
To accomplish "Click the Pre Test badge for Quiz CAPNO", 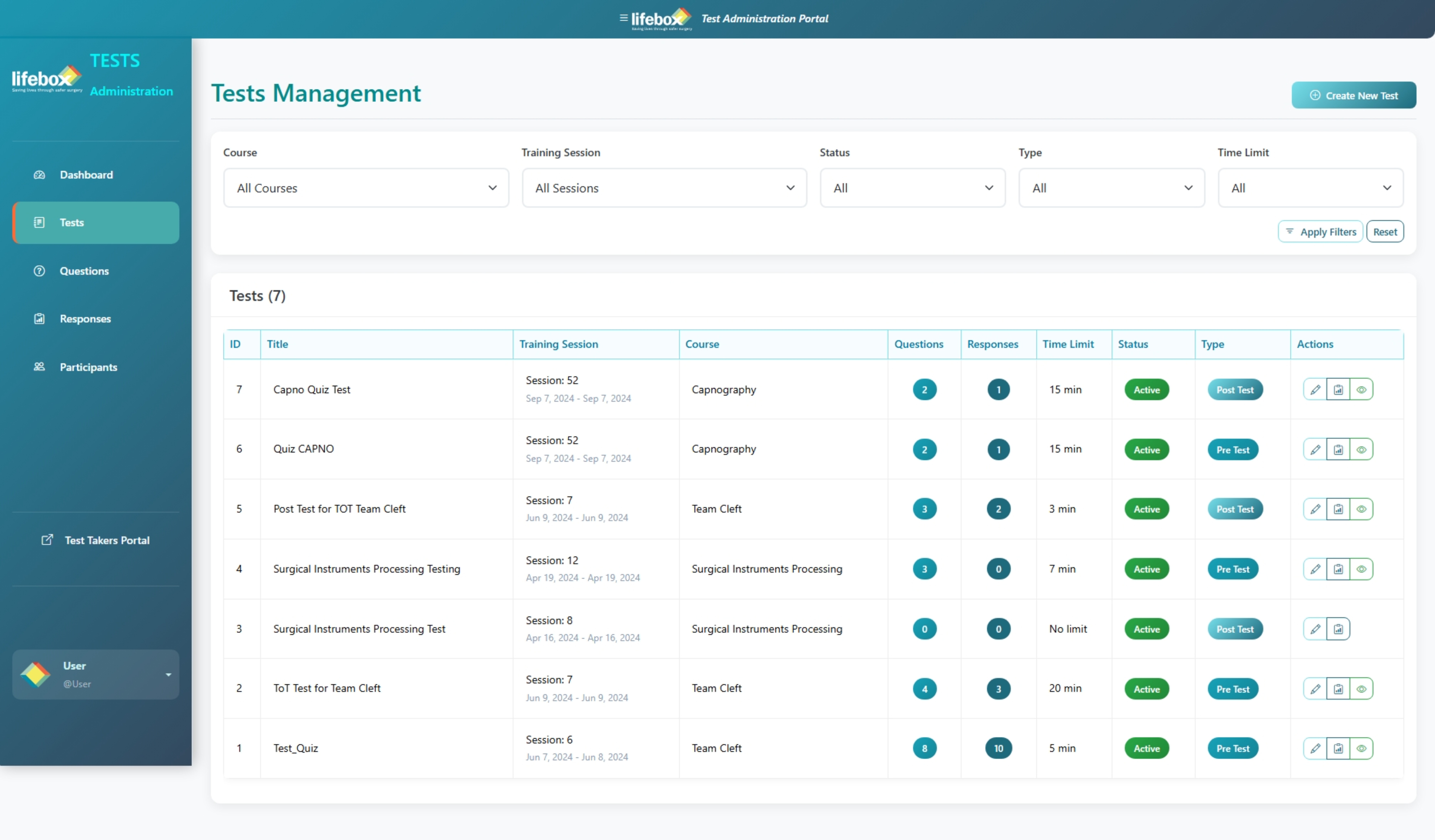I will pos(1233,450).
